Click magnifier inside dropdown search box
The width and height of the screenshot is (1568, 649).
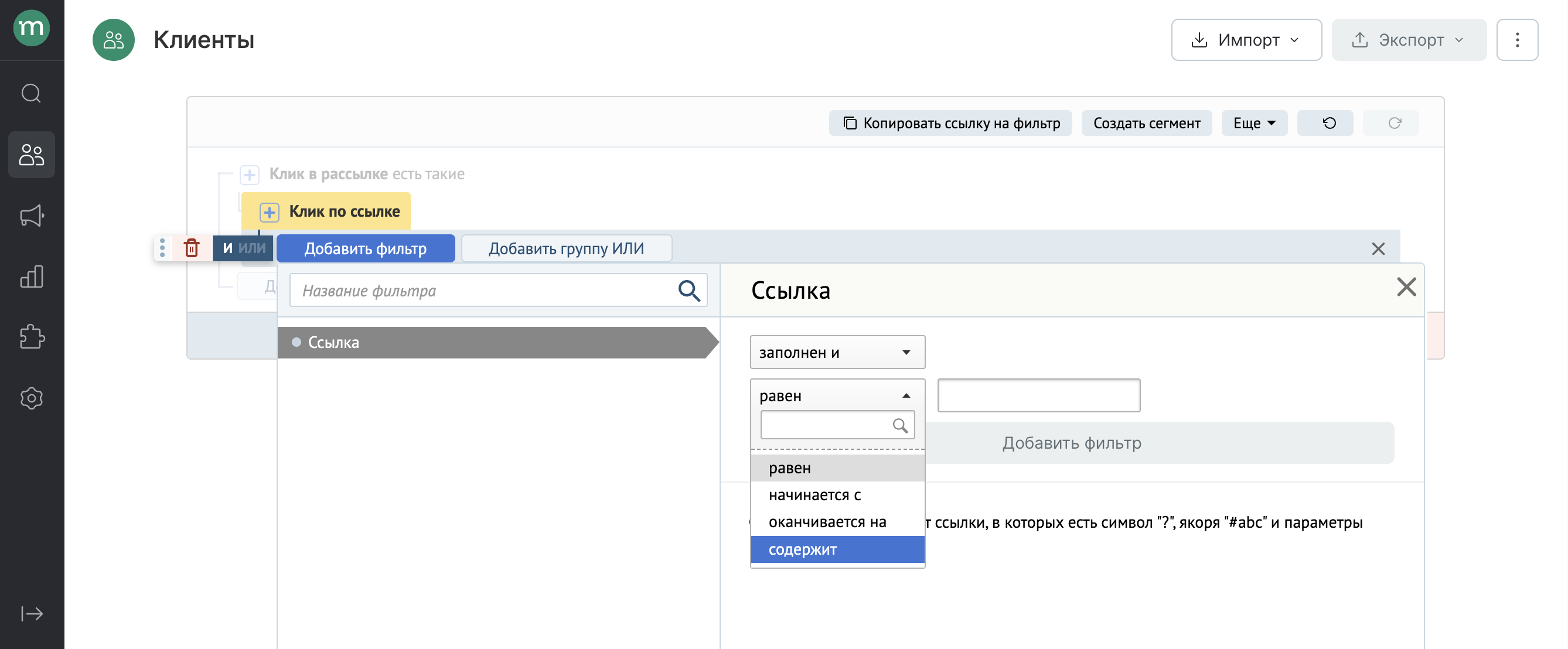(899, 426)
